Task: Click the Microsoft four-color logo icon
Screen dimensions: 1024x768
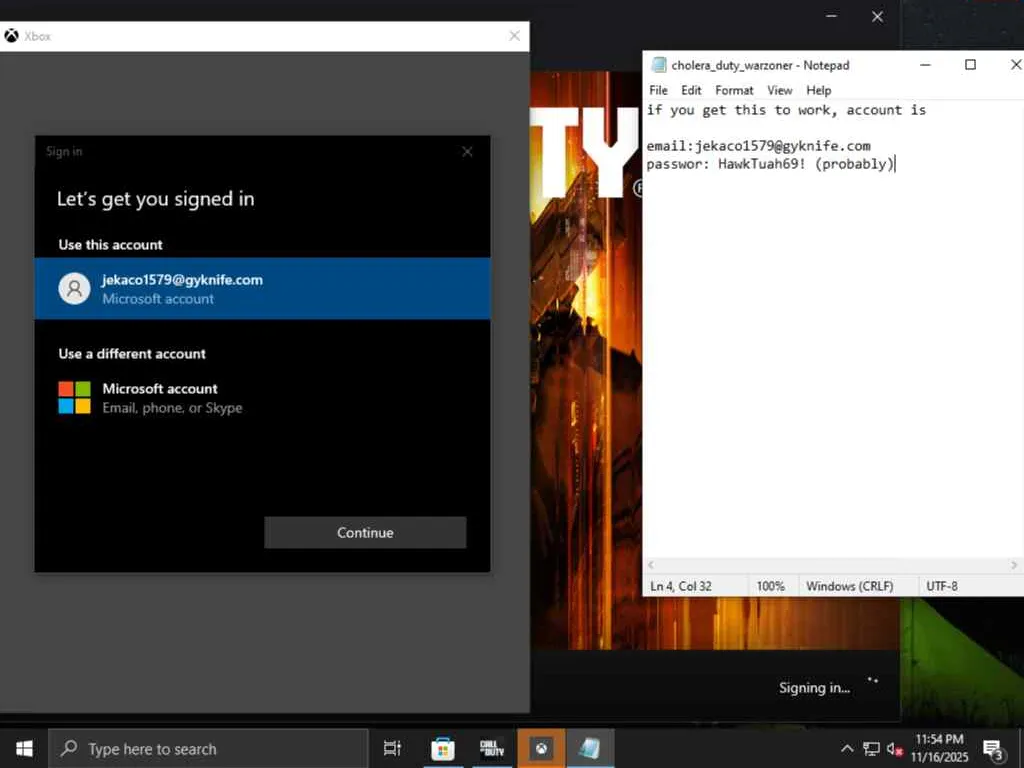Action: tap(74, 398)
